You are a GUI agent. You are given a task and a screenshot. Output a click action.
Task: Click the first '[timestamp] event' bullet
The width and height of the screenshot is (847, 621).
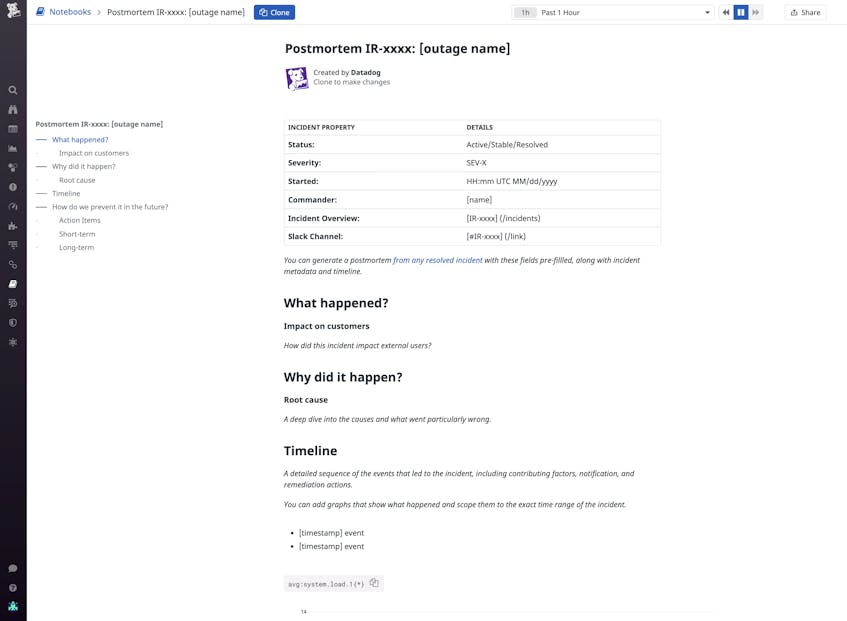(x=331, y=533)
